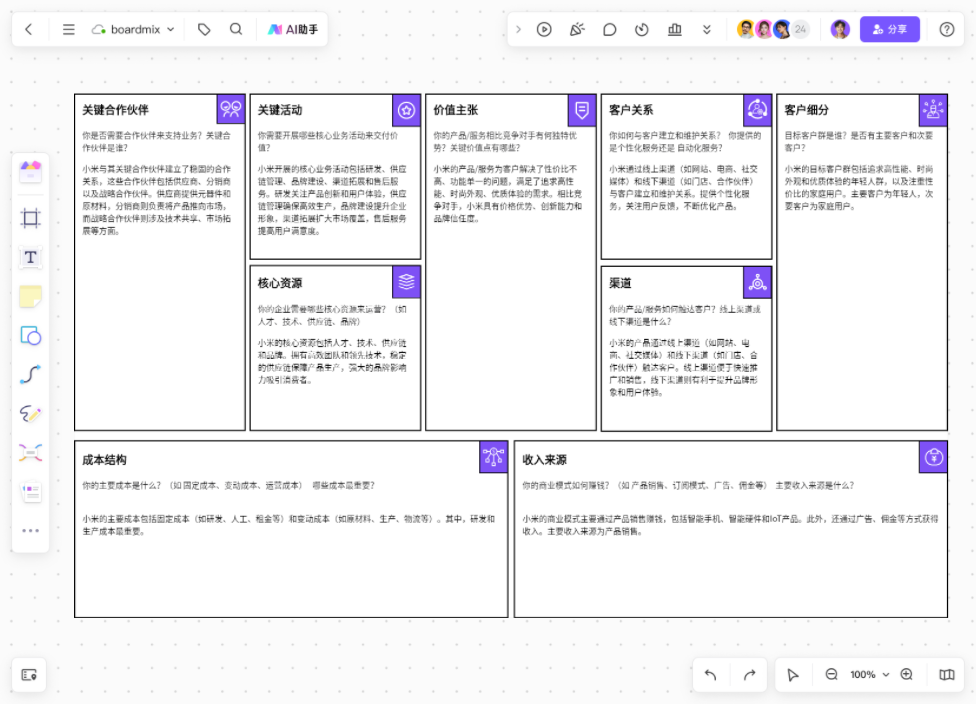
Task: Open the comments bubble tool
Action: point(609,29)
